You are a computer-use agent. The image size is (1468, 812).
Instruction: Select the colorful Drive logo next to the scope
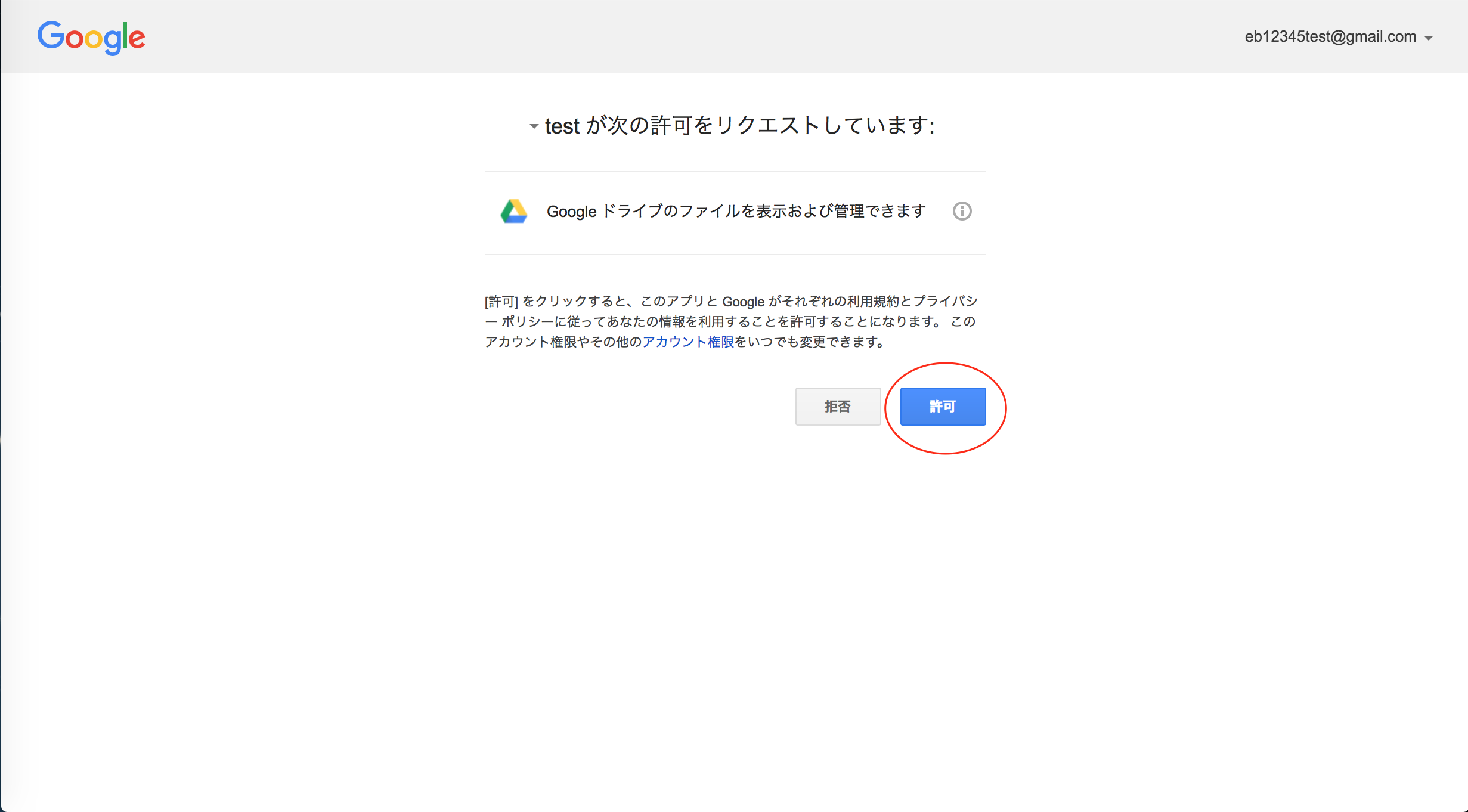pyautogui.click(x=514, y=211)
